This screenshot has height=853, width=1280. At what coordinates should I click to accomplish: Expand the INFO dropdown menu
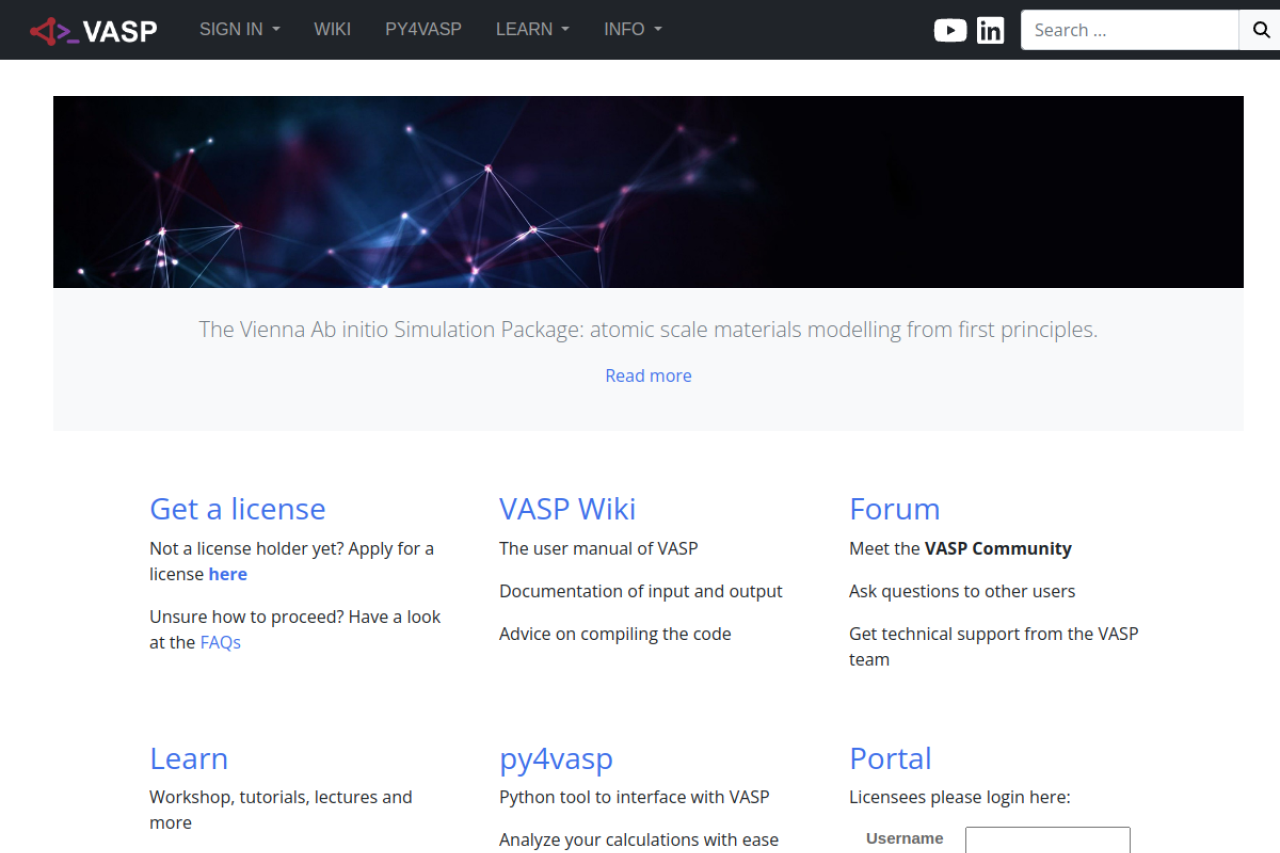pos(633,30)
